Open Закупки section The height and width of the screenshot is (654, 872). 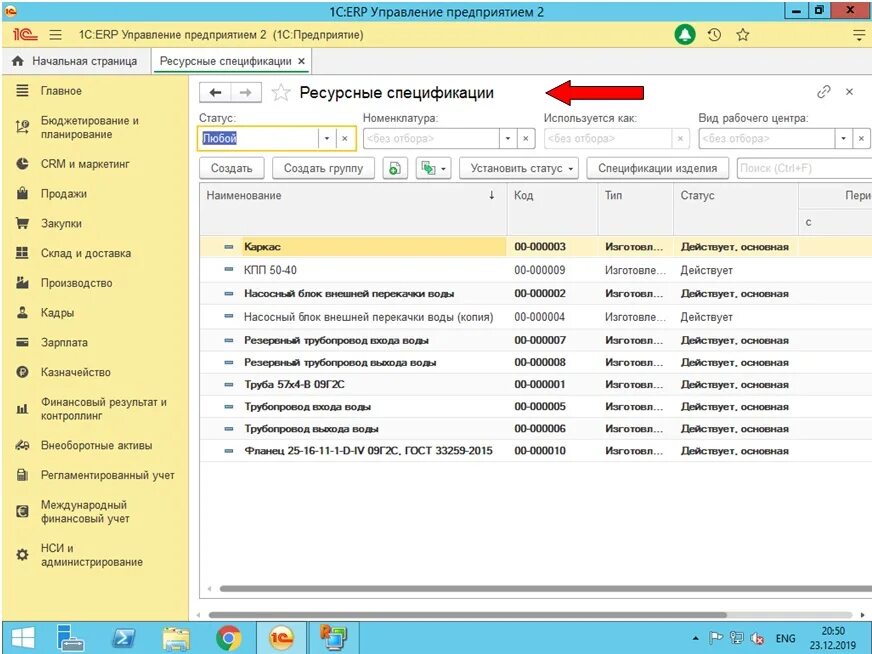pyautogui.click(x=61, y=224)
